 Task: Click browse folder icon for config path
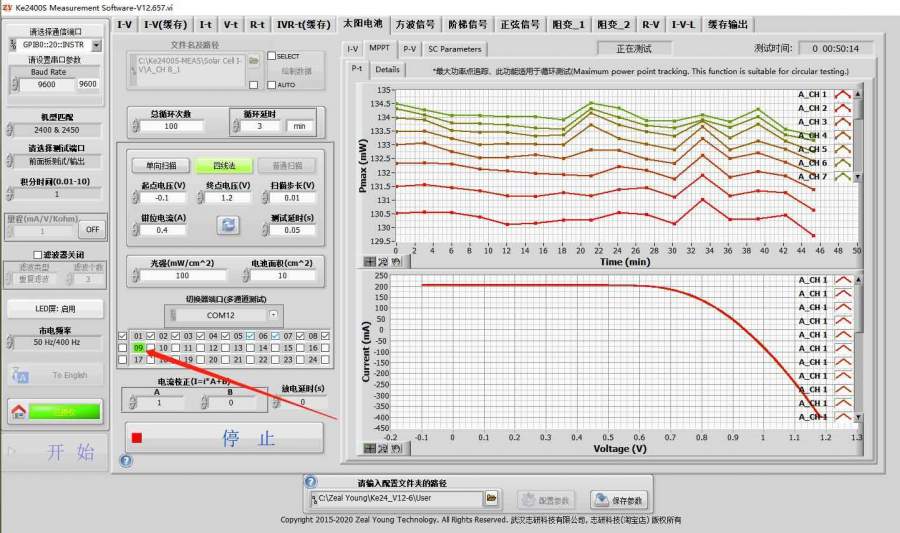(491, 498)
